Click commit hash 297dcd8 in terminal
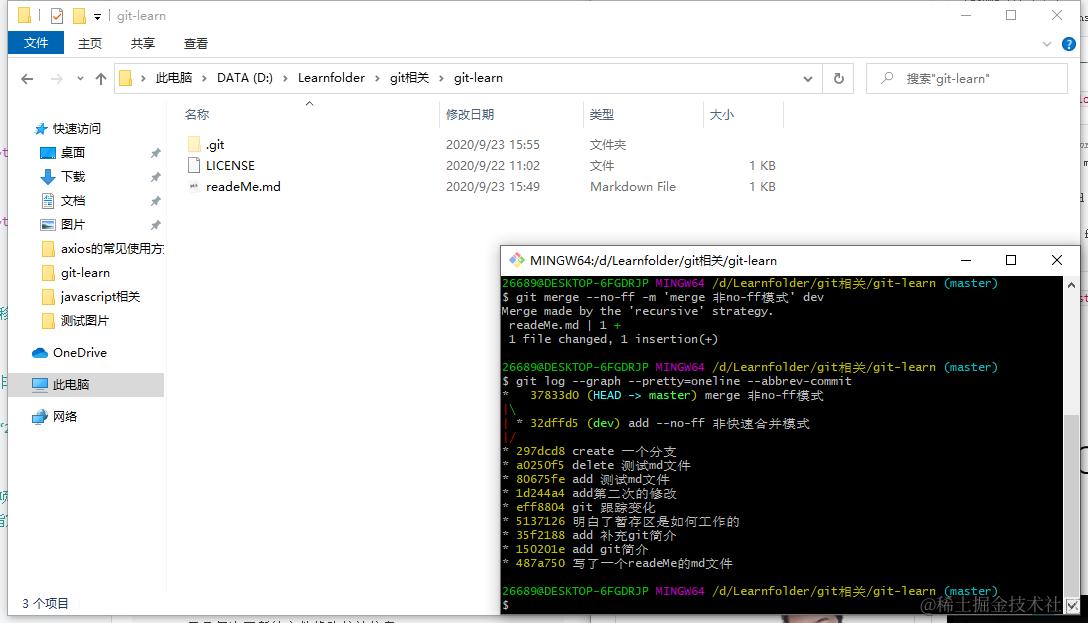1088x623 pixels. pos(540,451)
